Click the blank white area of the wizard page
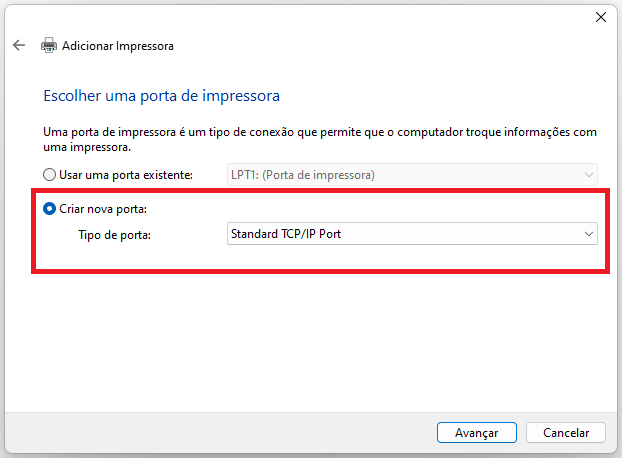 tap(309, 341)
